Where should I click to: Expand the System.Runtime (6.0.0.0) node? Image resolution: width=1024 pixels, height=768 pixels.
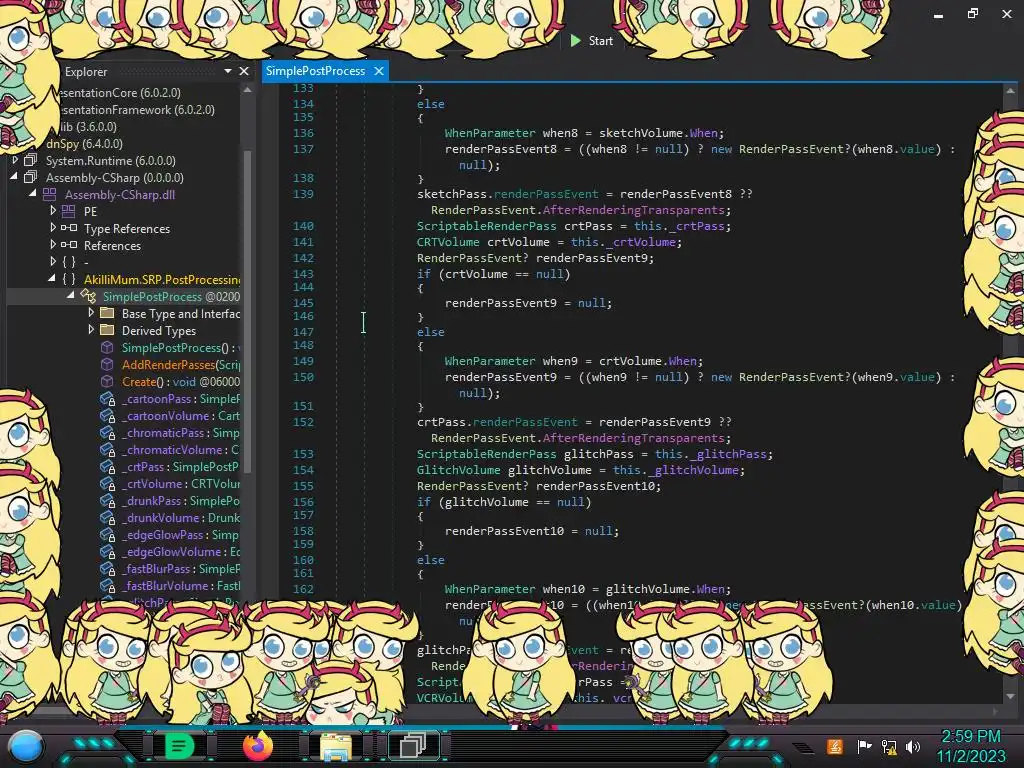pyautogui.click(x=15, y=160)
